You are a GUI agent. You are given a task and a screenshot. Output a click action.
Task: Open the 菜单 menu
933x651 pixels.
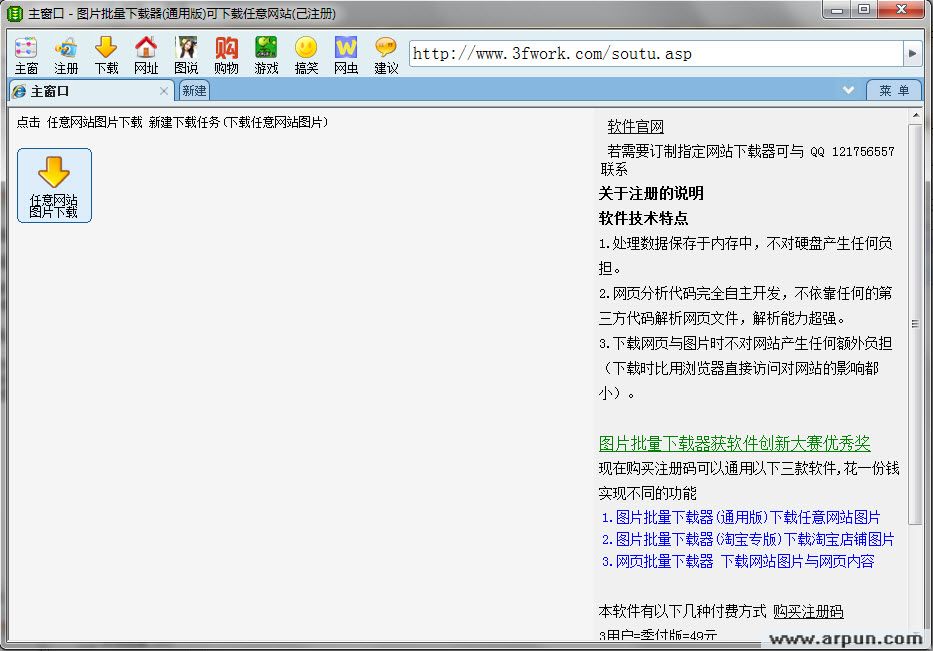pos(893,90)
